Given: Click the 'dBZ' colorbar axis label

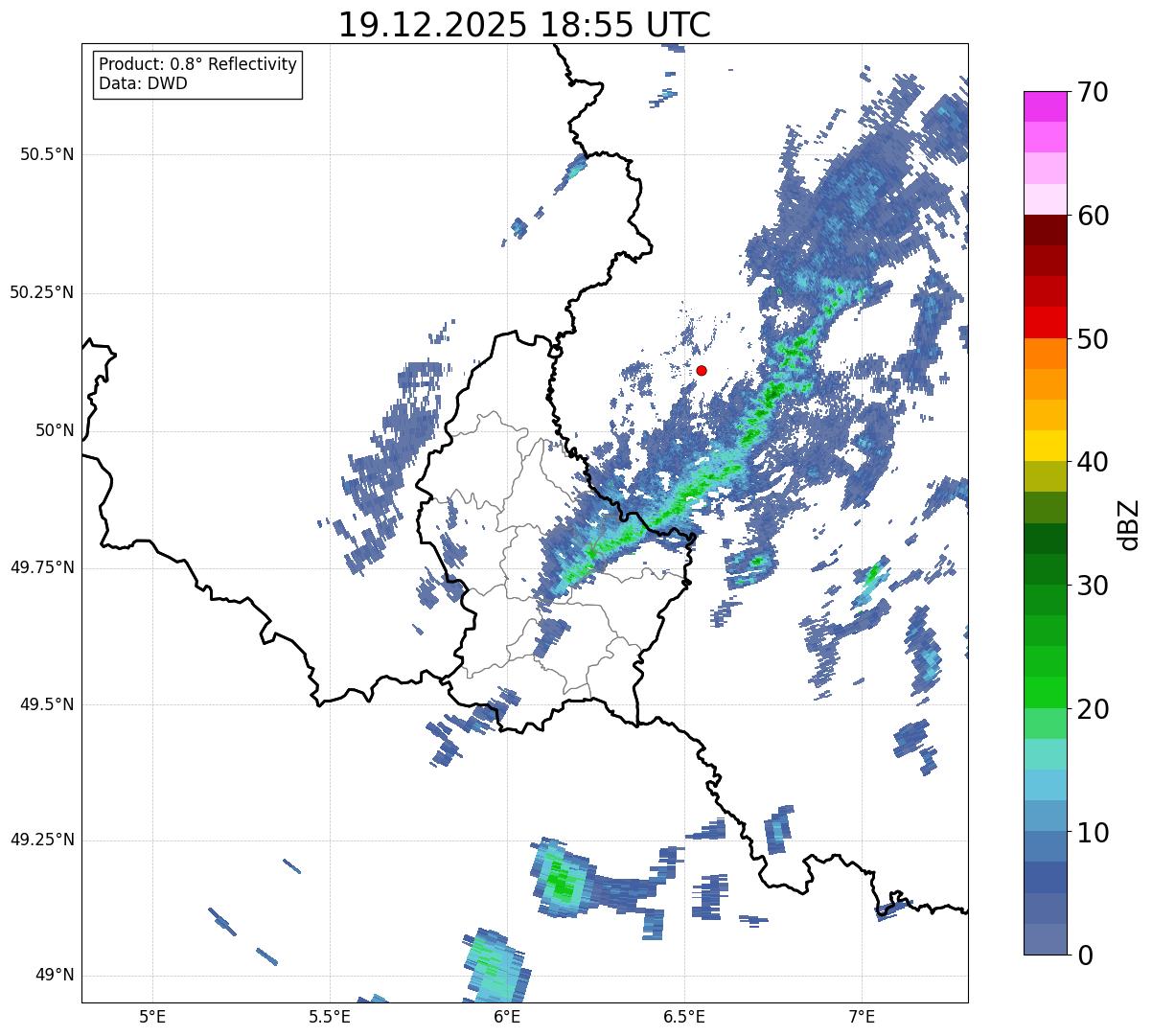Looking at the screenshot, I should tap(1129, 523).
